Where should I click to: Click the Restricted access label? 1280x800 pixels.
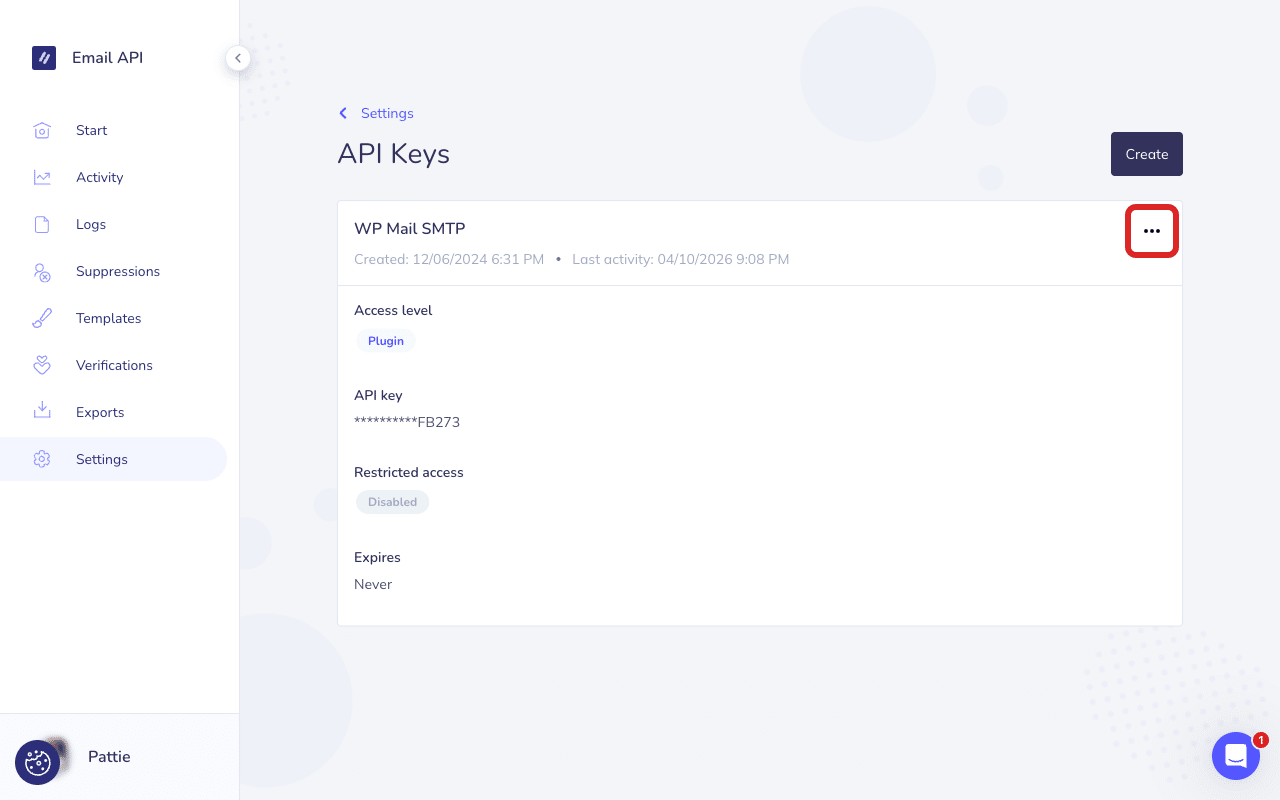click(409, 472)
